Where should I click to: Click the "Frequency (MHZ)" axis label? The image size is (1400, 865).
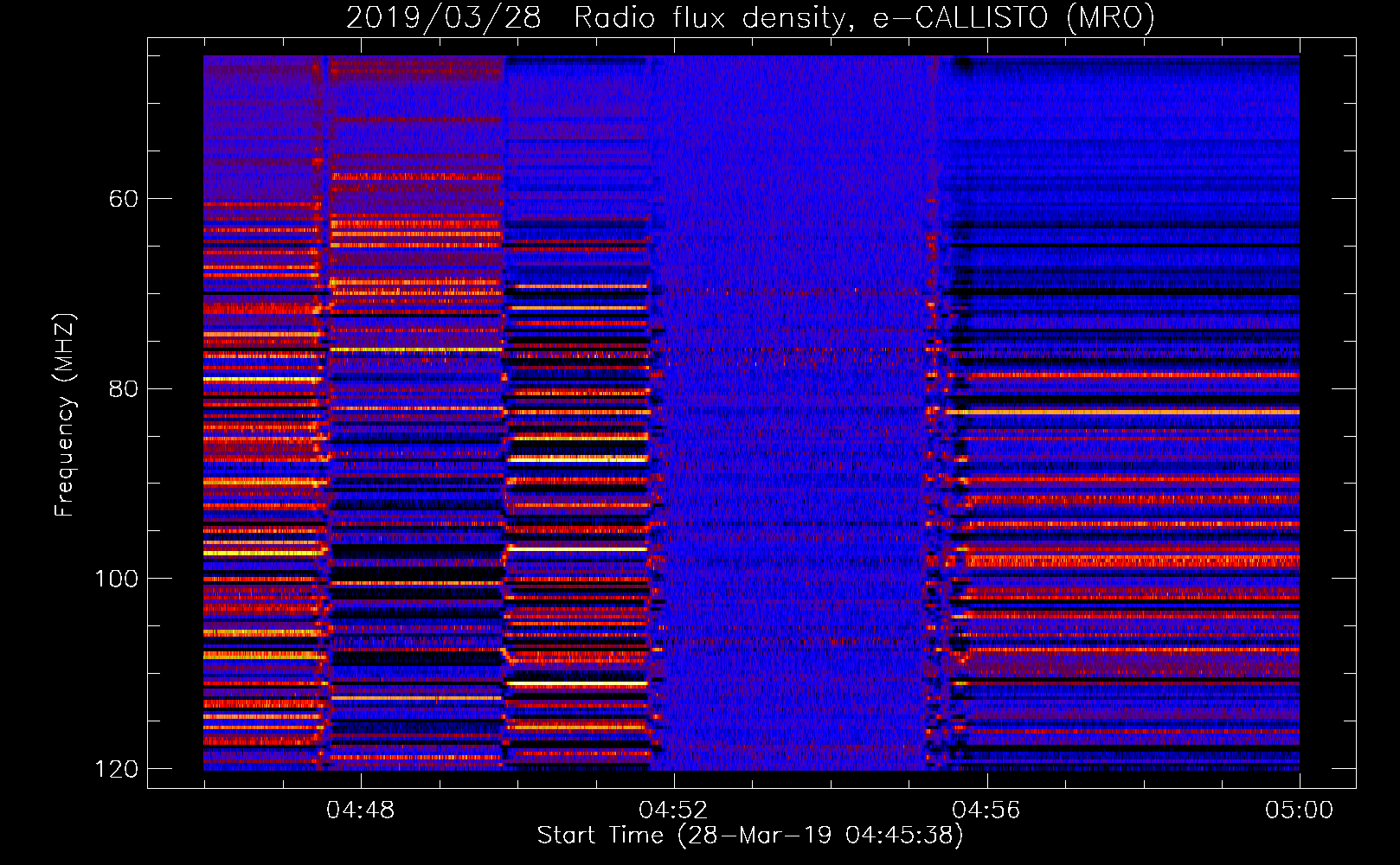tap(65, 415)
